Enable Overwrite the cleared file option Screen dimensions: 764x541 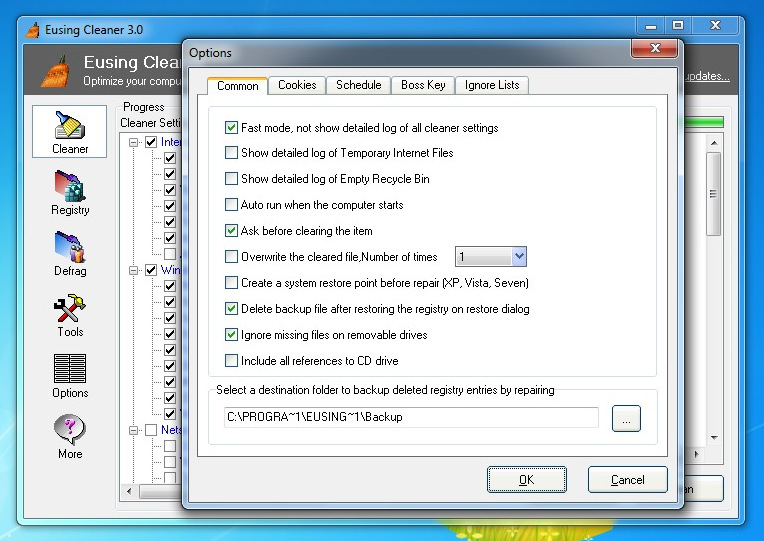click(x=231, y=256)
